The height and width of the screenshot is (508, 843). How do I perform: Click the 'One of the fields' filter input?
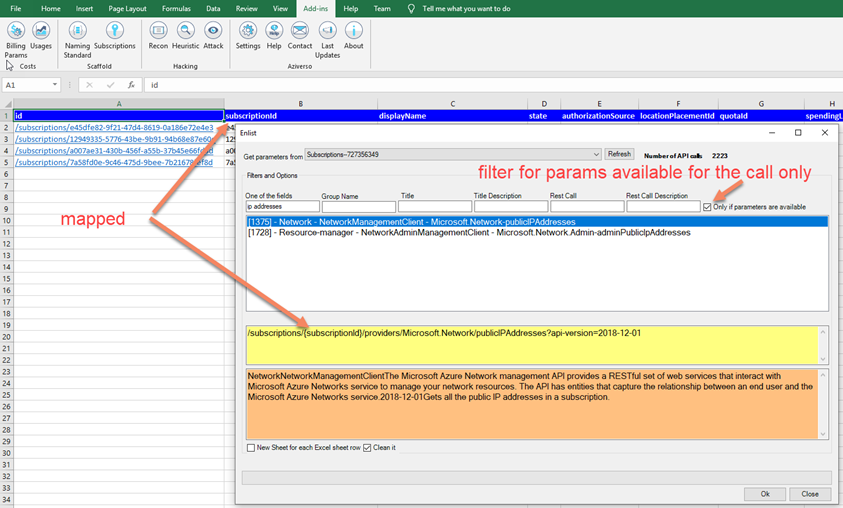tap(281, 207)
